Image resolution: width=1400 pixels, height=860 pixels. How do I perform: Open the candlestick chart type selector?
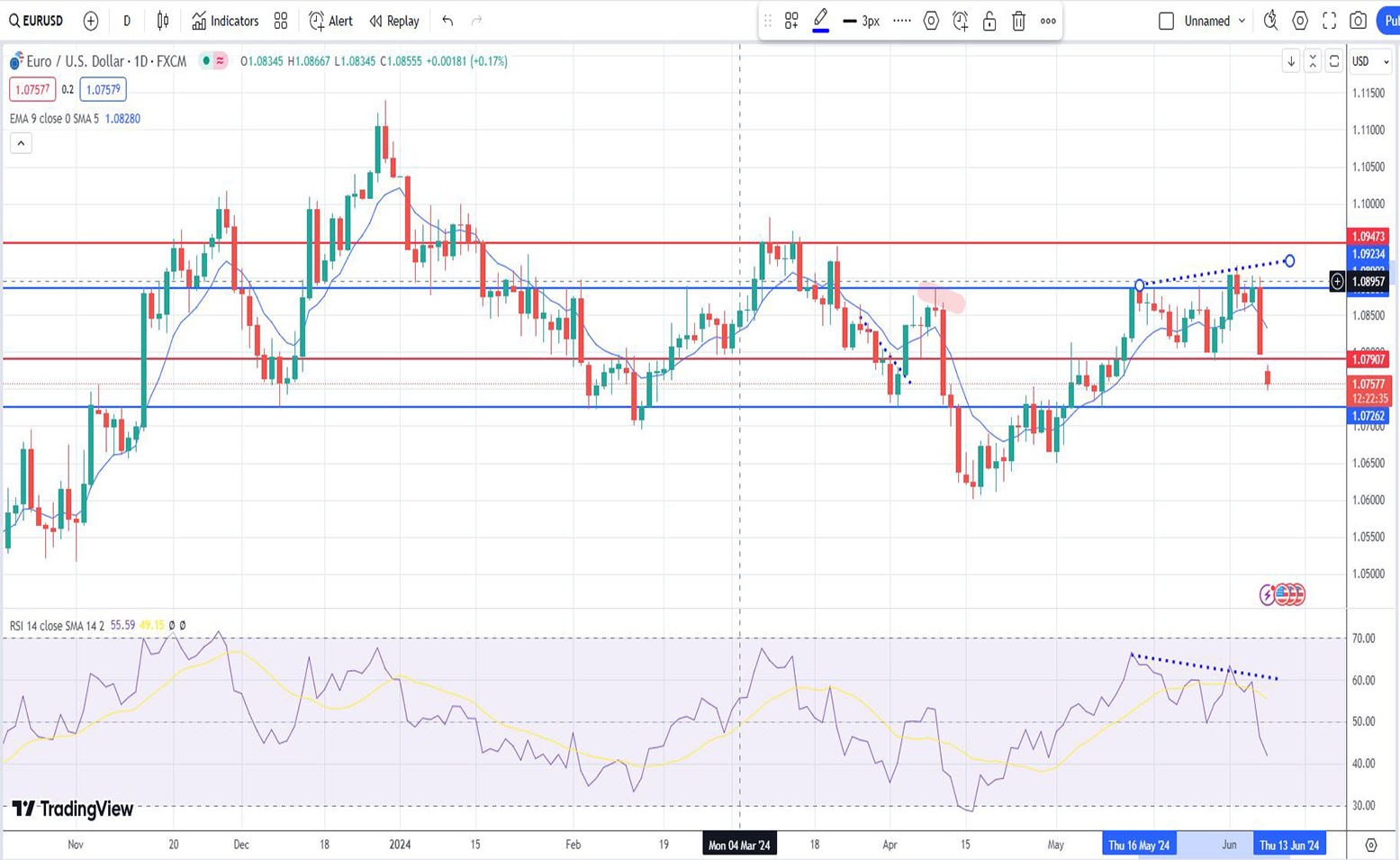pyautogui.click(x=163, y=21)
